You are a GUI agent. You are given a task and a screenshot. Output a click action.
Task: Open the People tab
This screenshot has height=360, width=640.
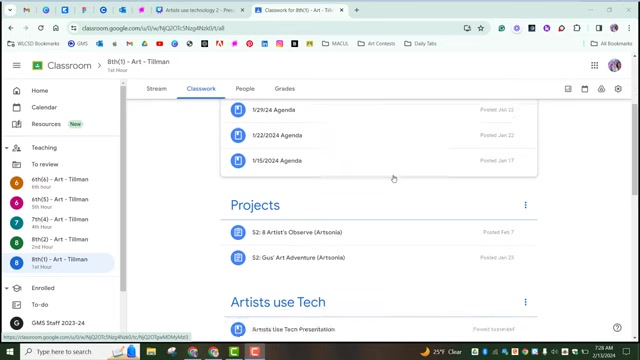[245, 89]
